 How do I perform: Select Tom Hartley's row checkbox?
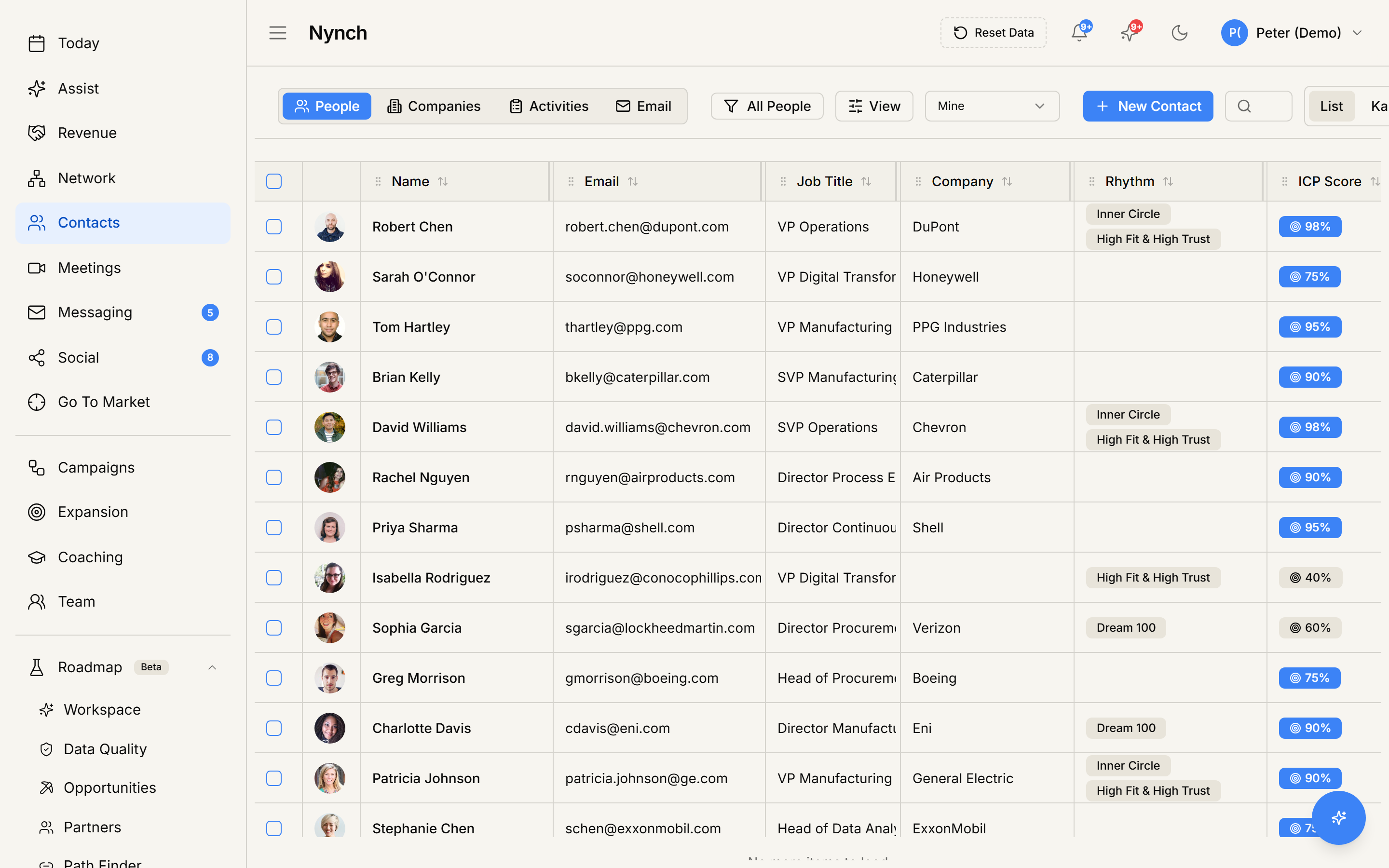[x=274, y=326]
